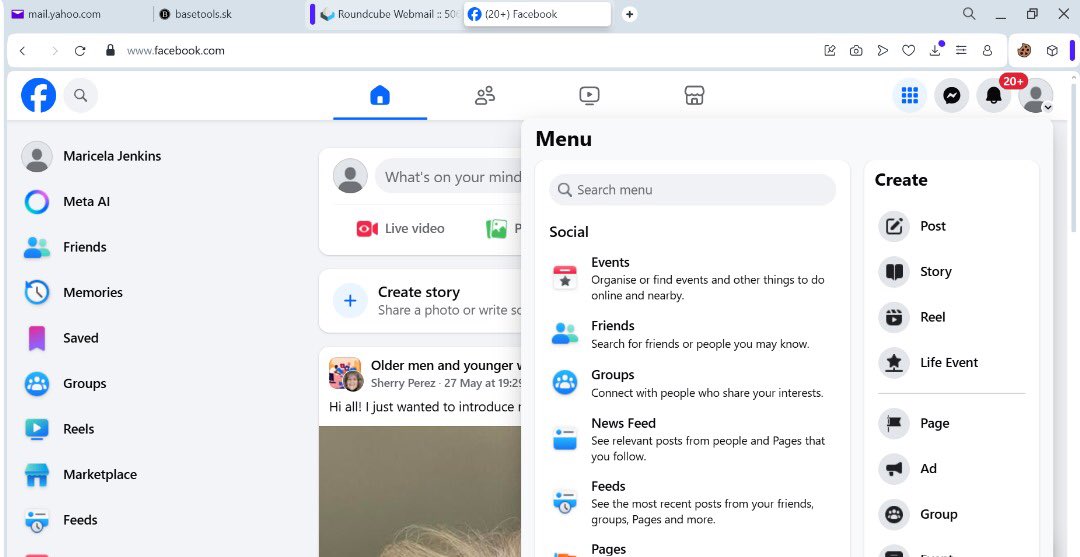Viewport: 1080px width, 557px height.
Task: Click the browser snapshot camera icon
Action: tap(856, 50)
